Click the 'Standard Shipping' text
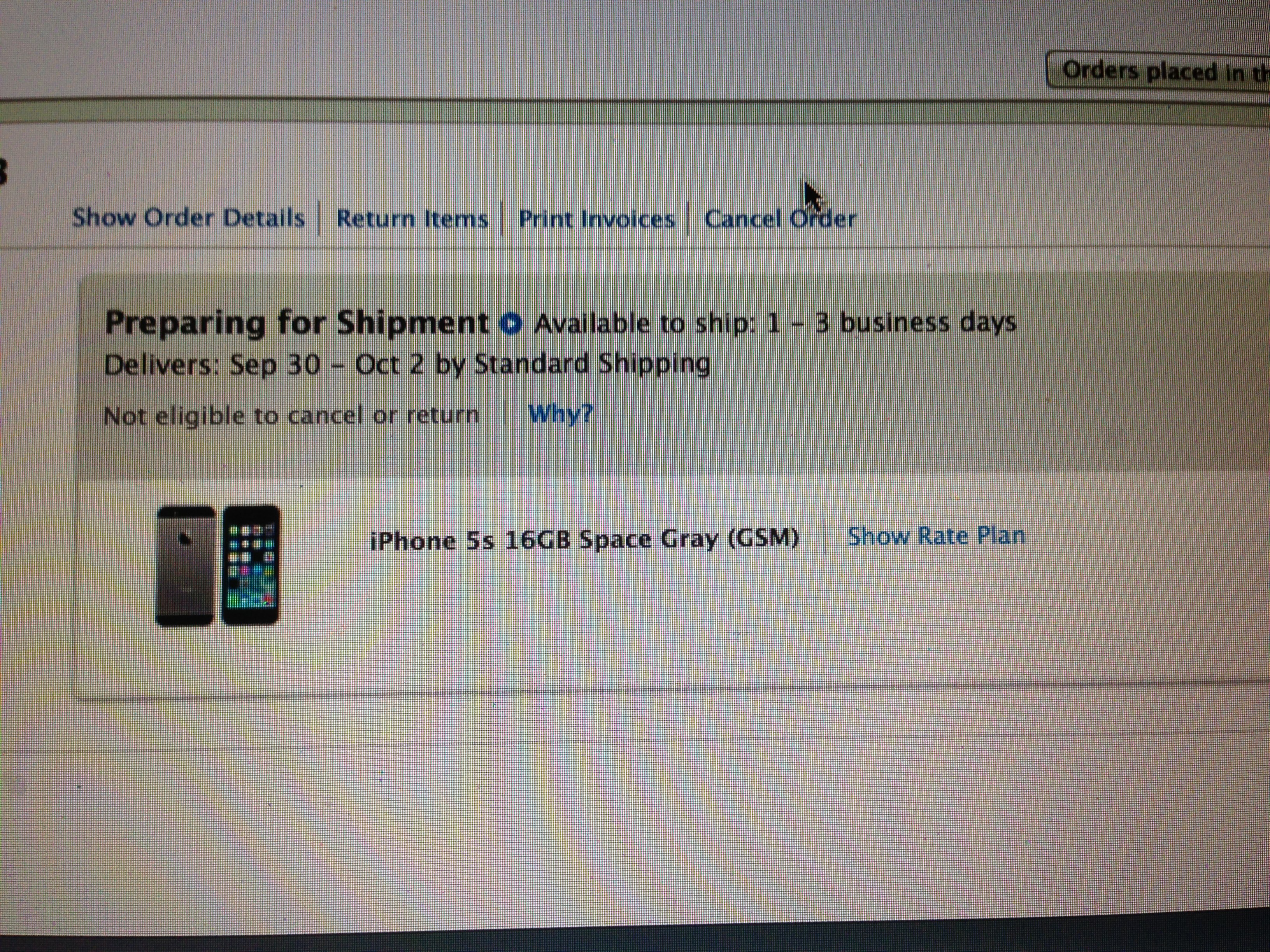 592,364
